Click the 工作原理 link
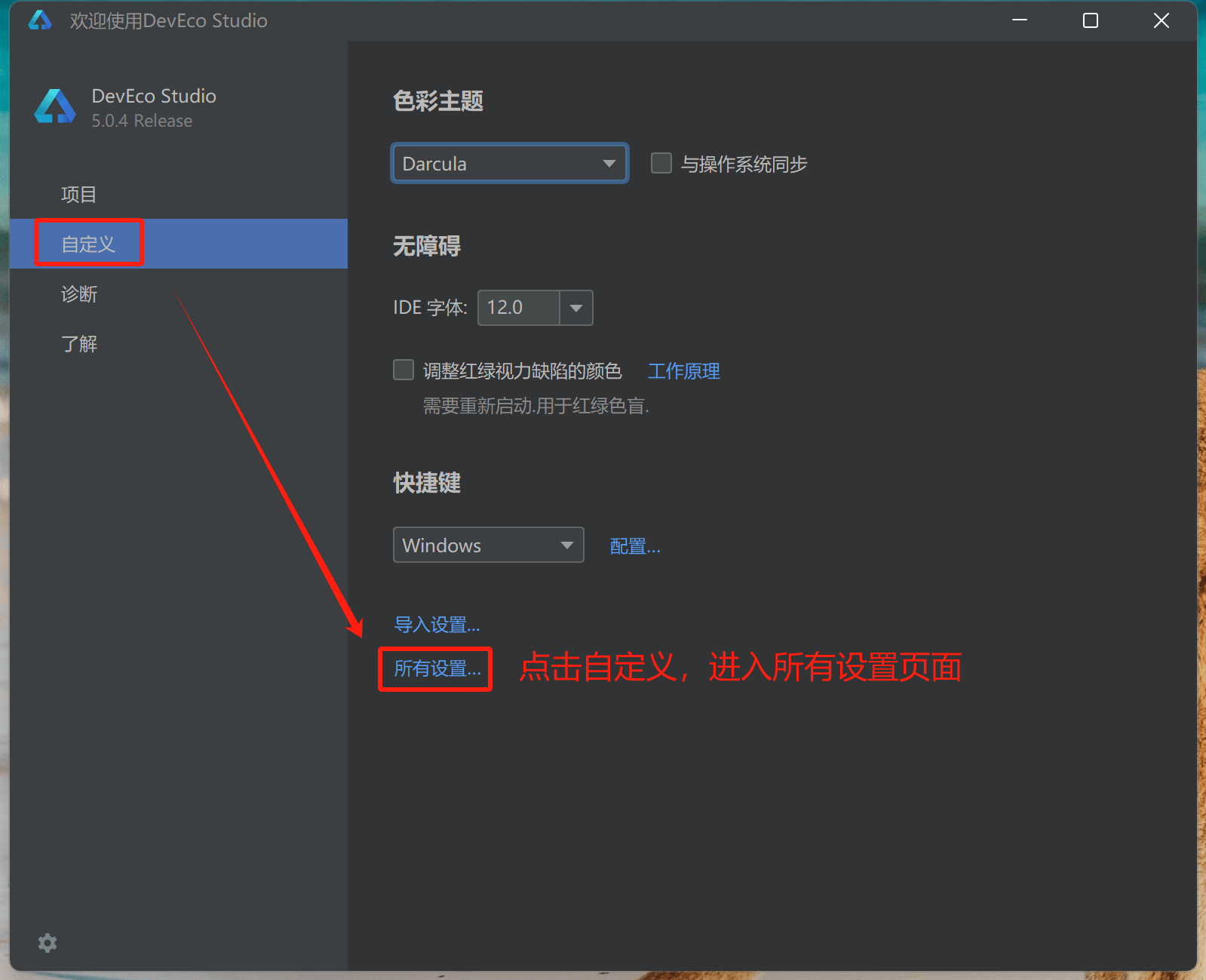This screenshot has width=1206, height=980. pyautogui.click(x=684, y=371)
